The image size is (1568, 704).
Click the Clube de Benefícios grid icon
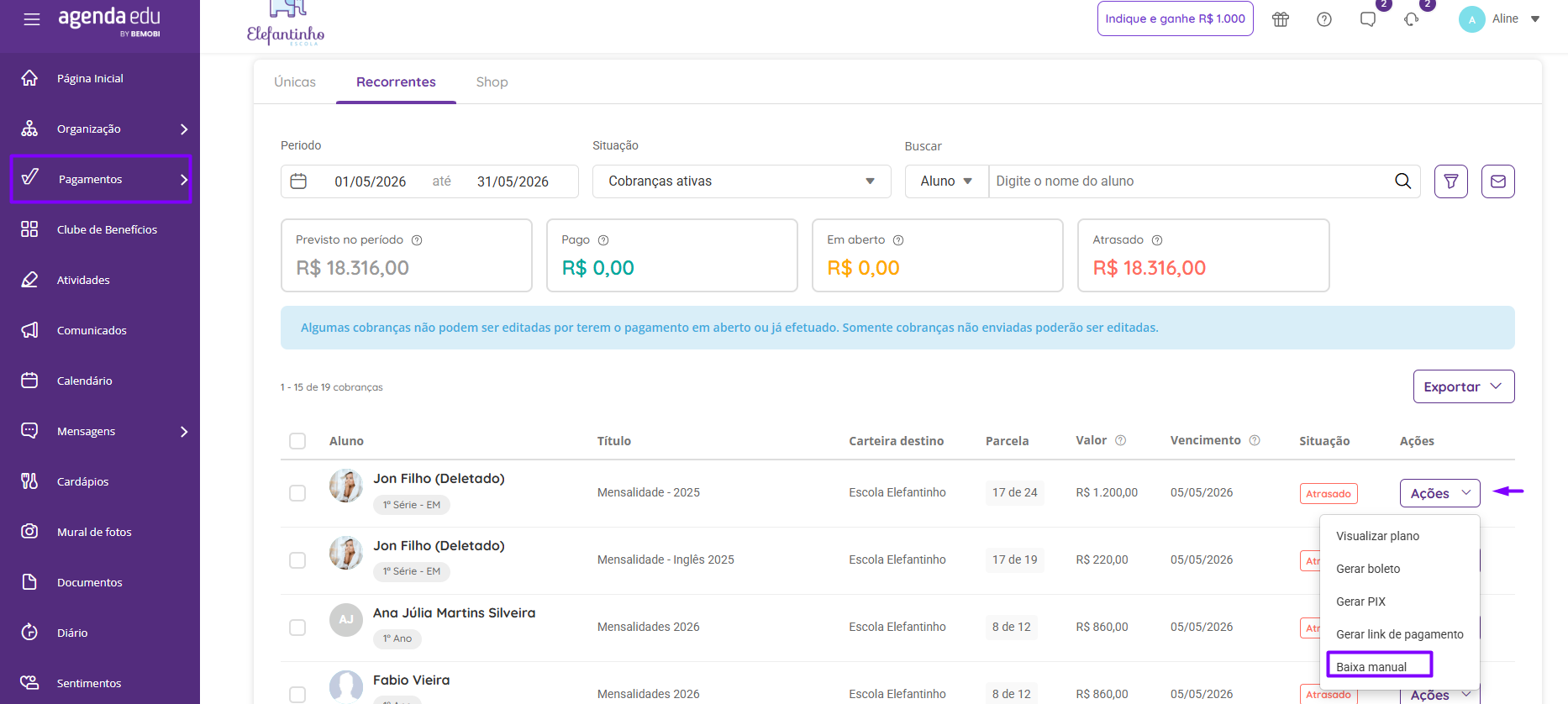(x=29, y=229)
